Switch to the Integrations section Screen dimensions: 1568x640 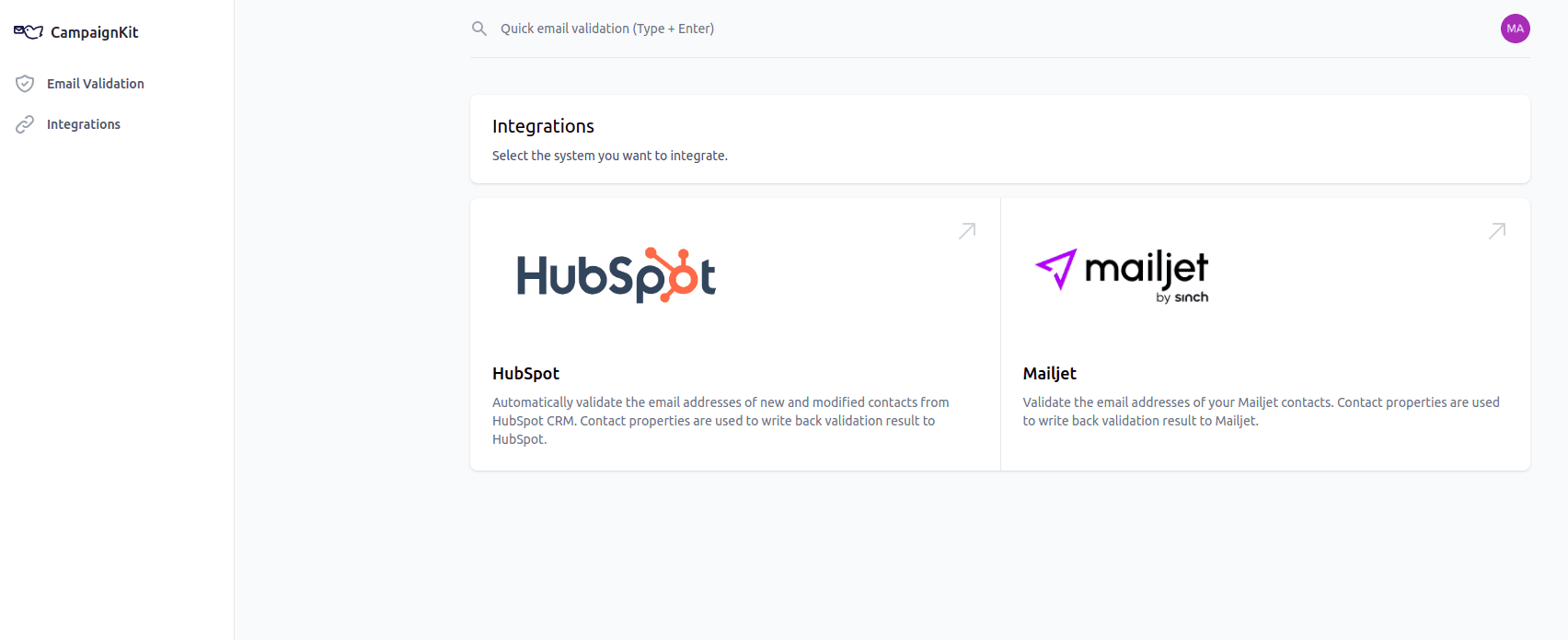coord(84,123)
